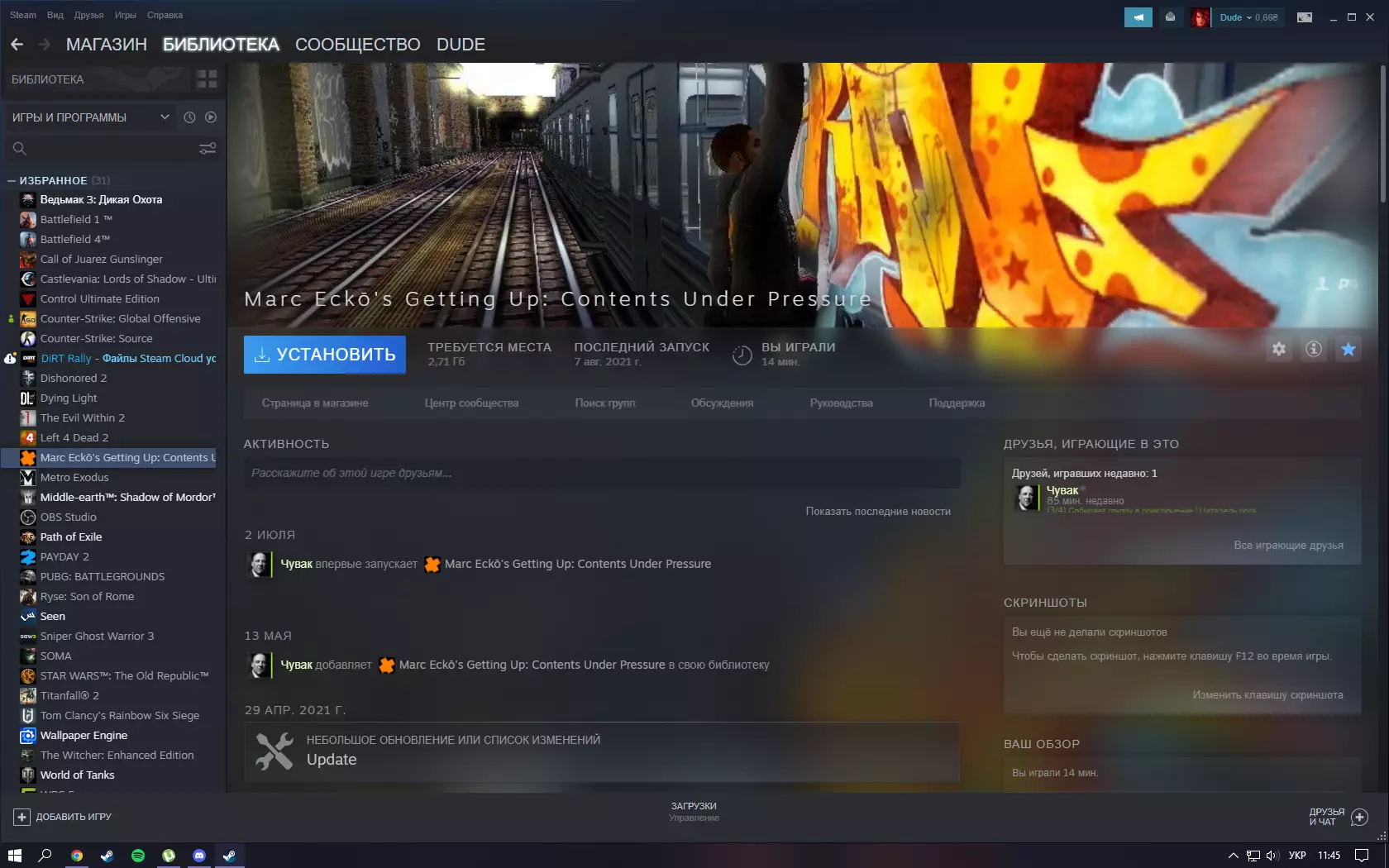Open the Справка menu

[x=165, y=15]
